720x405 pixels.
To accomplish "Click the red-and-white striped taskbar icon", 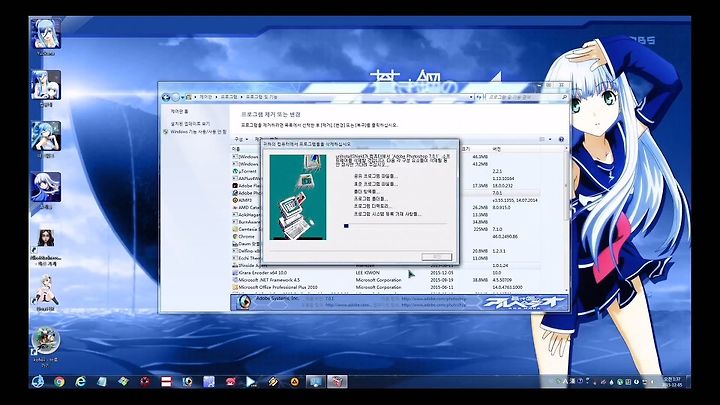I will pyautogui.click(x=166, y=382).
